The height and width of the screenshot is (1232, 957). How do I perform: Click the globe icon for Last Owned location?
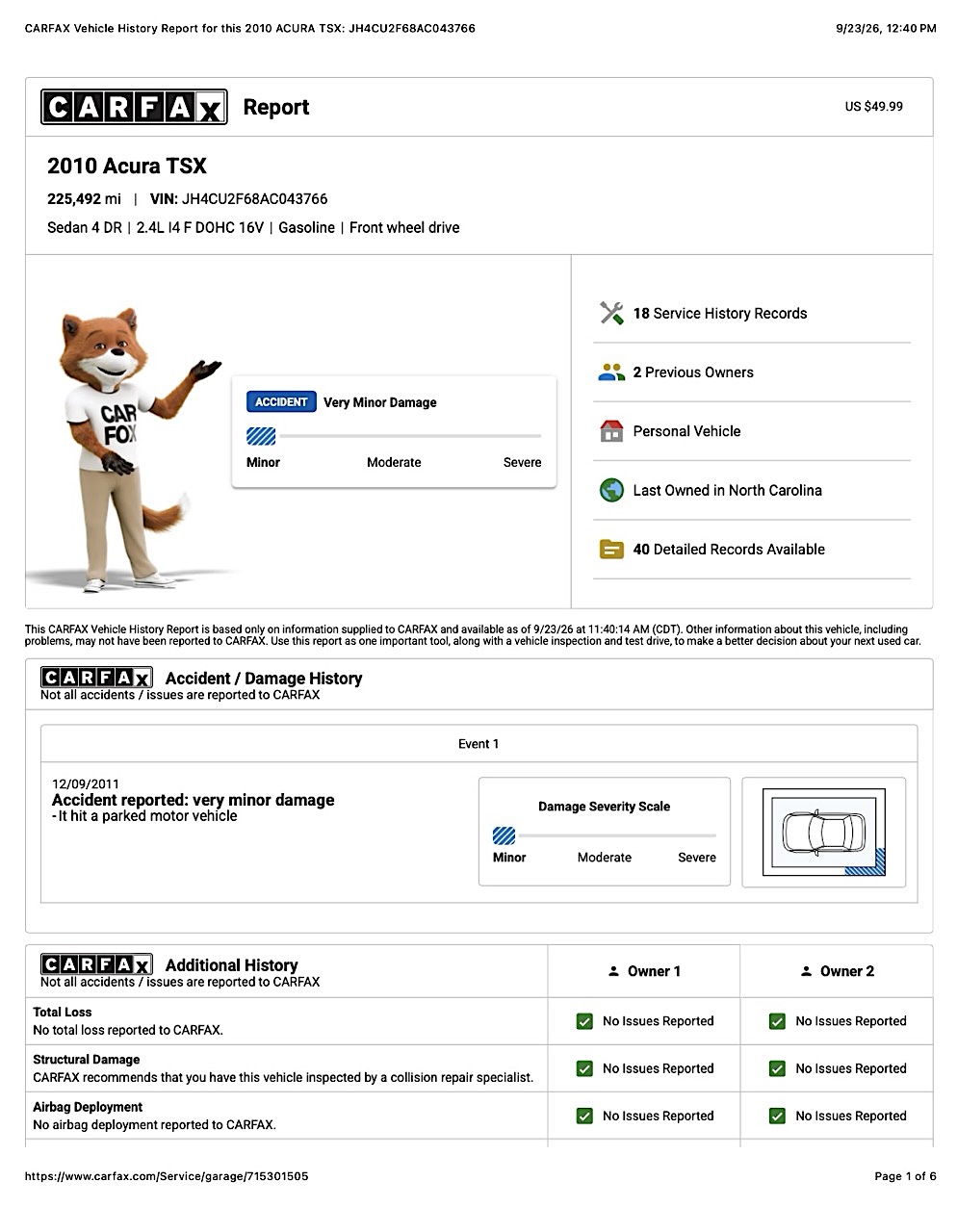click(611, 490)
